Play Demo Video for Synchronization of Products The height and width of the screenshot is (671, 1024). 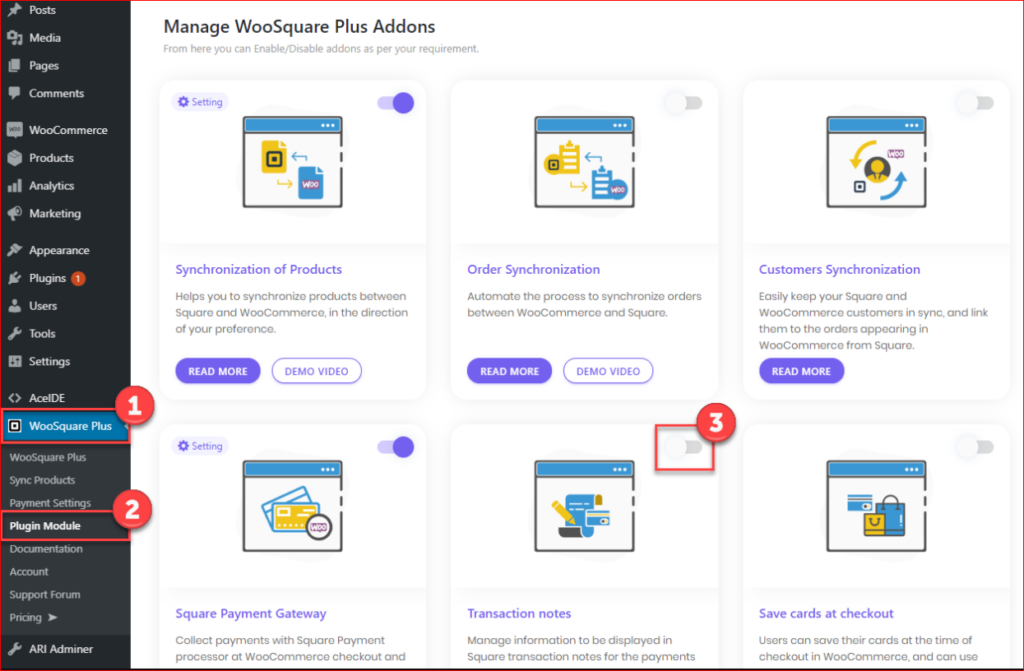tap(316, 371)
